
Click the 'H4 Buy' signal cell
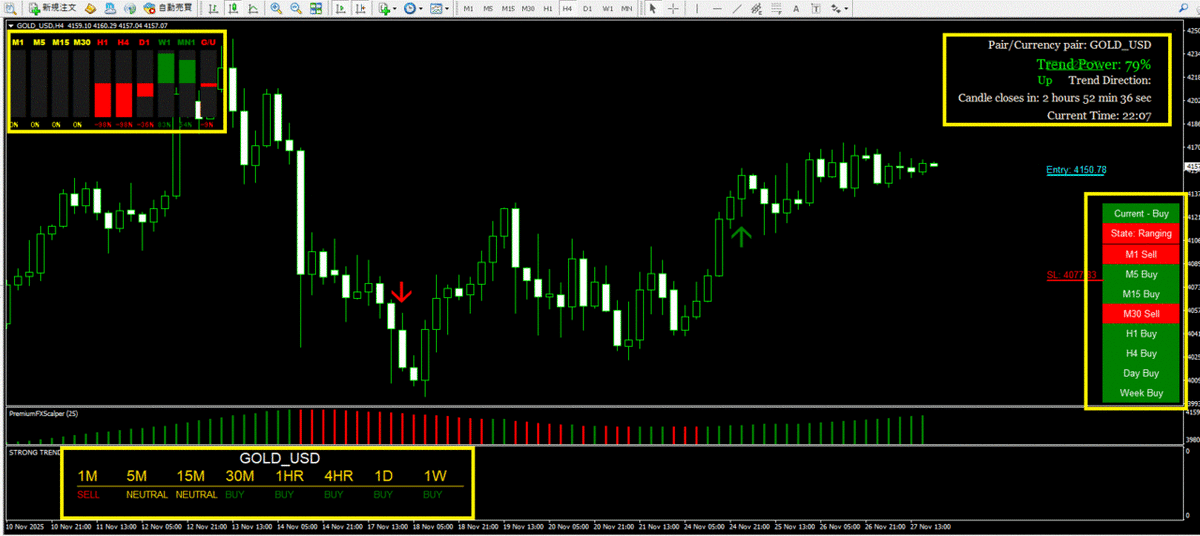[x=1141, y=353]
